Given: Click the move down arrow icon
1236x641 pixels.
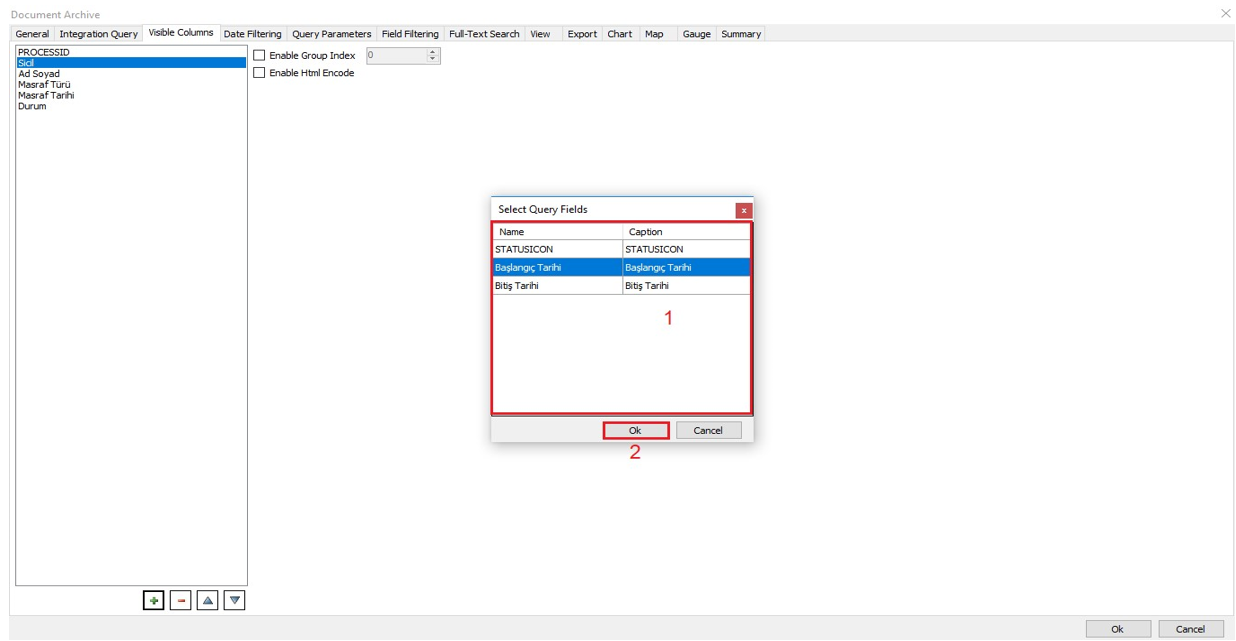Looking at the screenshot, I should click(x=235, y=600).
